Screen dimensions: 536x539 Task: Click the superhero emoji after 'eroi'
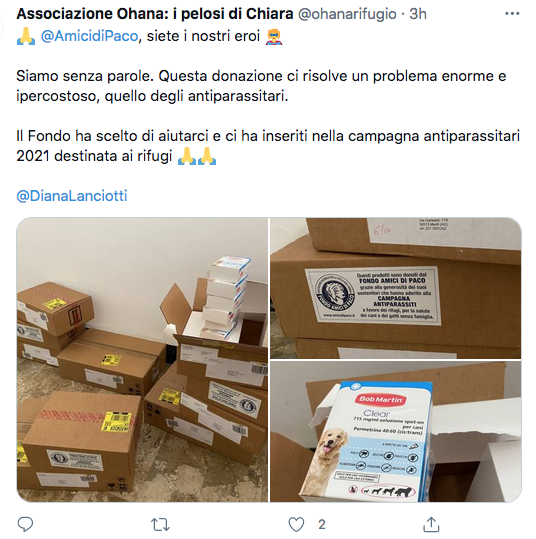click(274, 36)
